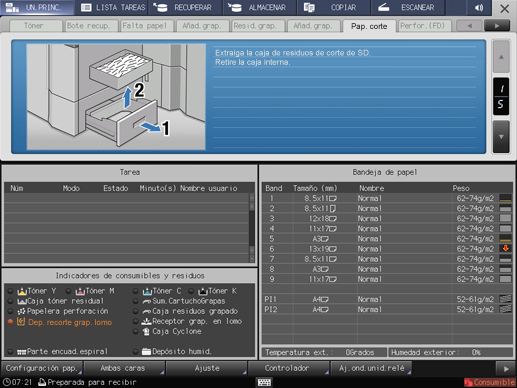Open Configuración pap. settings

click(42, 368)
